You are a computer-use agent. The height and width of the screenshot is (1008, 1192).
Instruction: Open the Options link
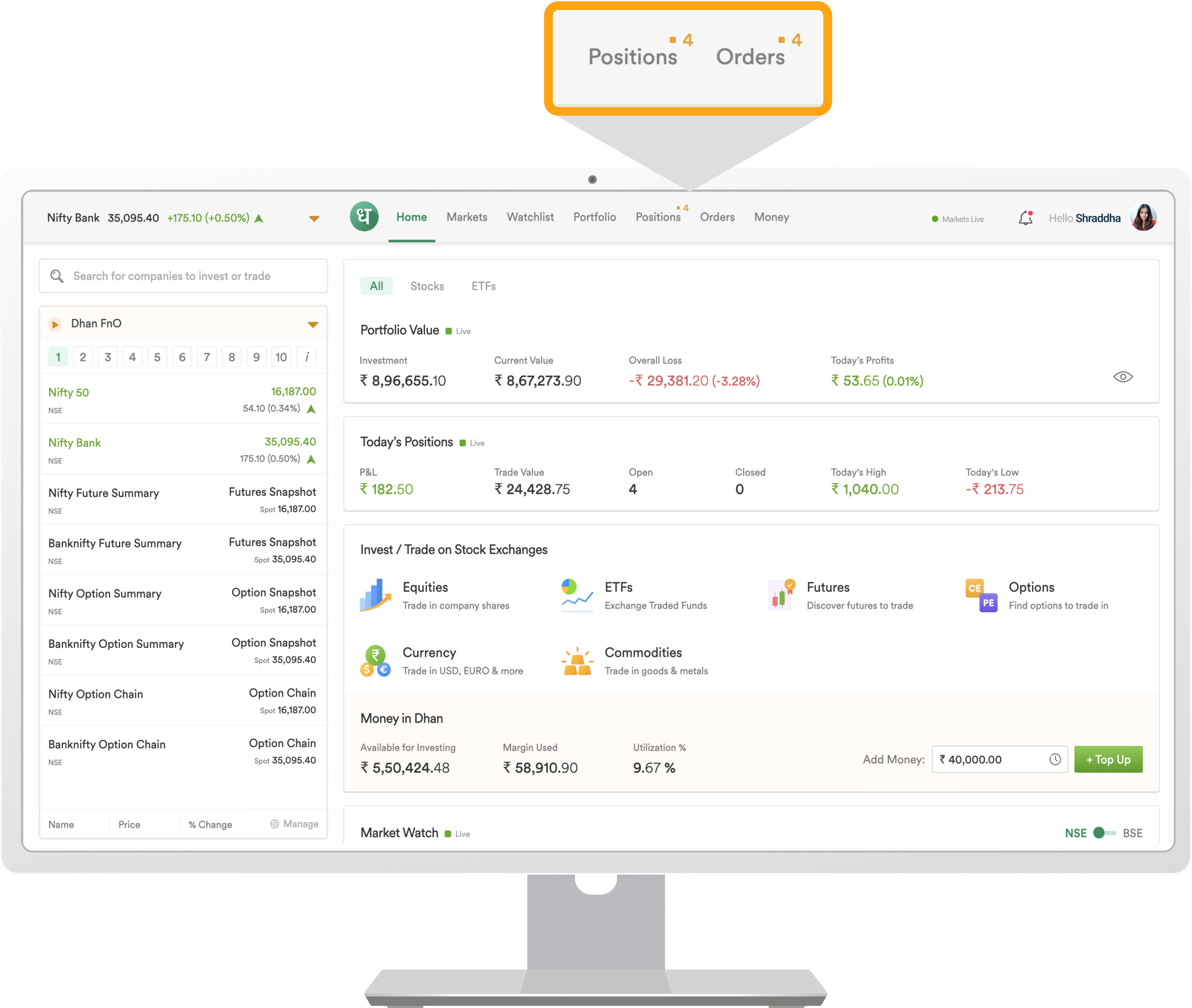point(1031,587)
